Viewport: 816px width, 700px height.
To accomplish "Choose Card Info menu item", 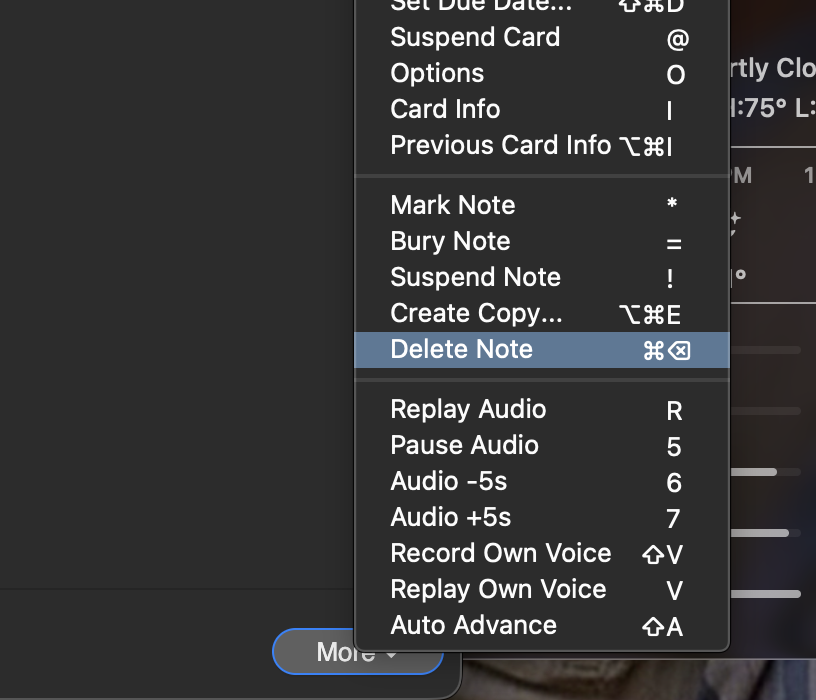I will [x=542, y=109].
